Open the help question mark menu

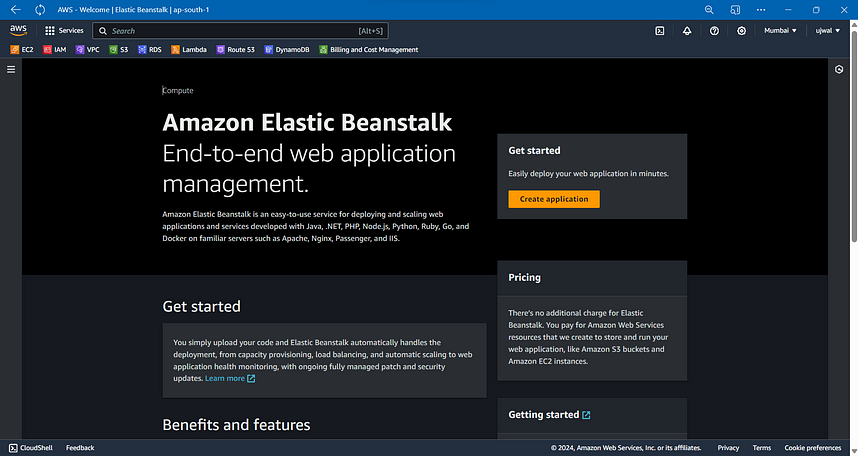pos(714,31)
